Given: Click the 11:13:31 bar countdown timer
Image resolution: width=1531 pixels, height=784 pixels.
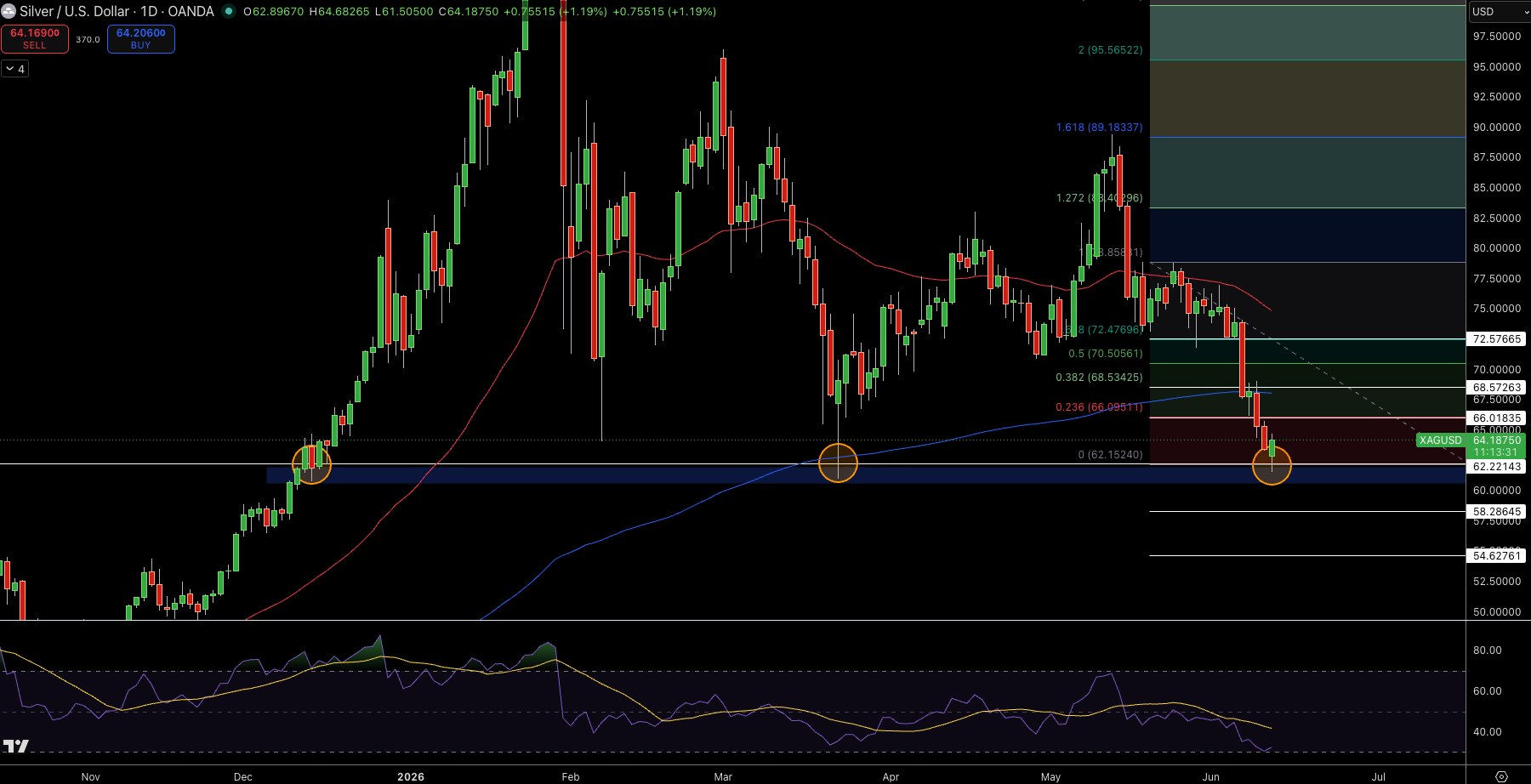Looking at the screenshot, I should tap(1496, 452).
